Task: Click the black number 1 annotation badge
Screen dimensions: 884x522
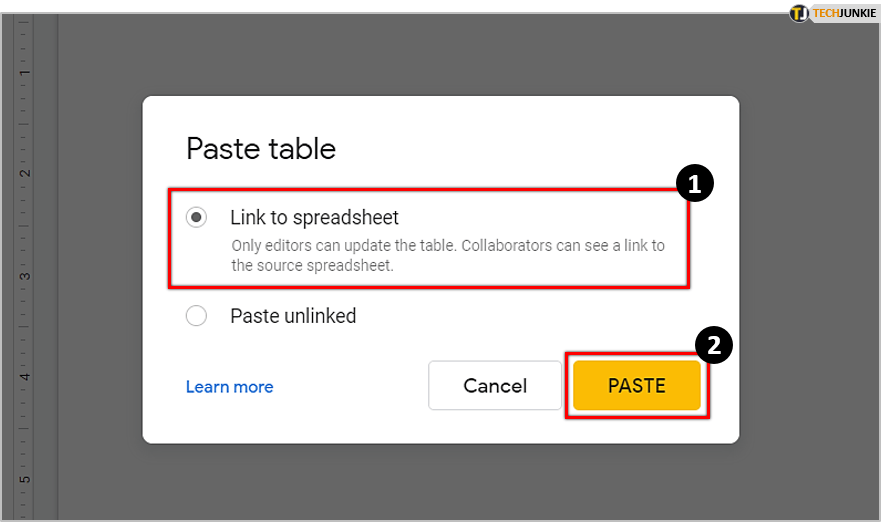Action: [x=694, y=184]
